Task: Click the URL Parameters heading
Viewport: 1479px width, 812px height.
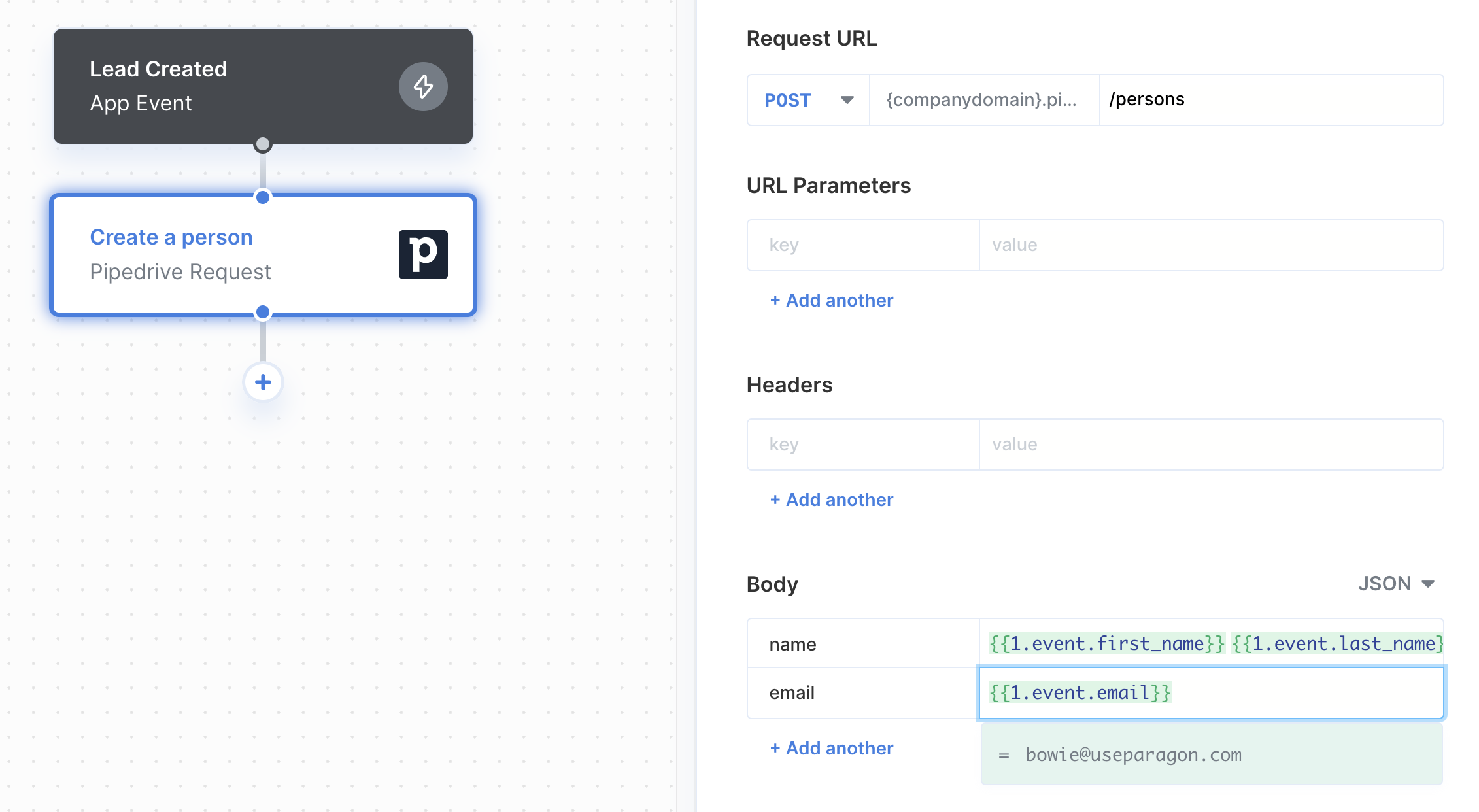Action: tap(828, 186)
